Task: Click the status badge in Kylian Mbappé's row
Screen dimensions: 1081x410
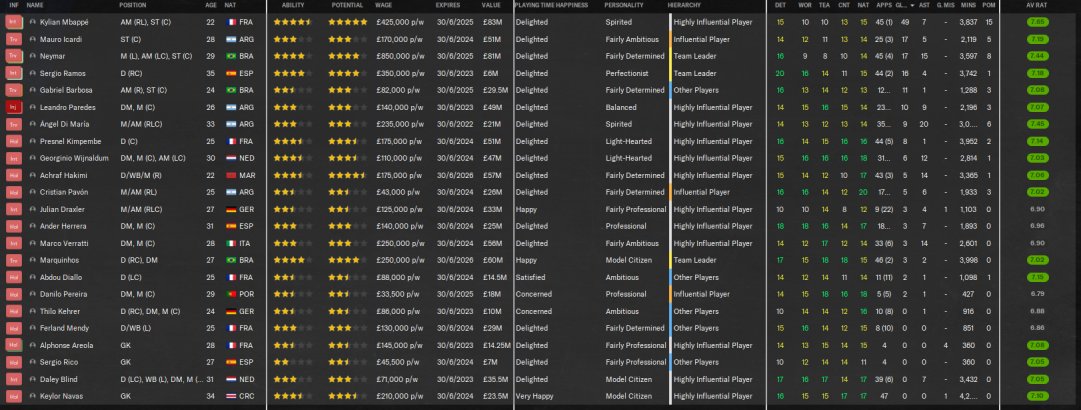Action: point(14,22)
